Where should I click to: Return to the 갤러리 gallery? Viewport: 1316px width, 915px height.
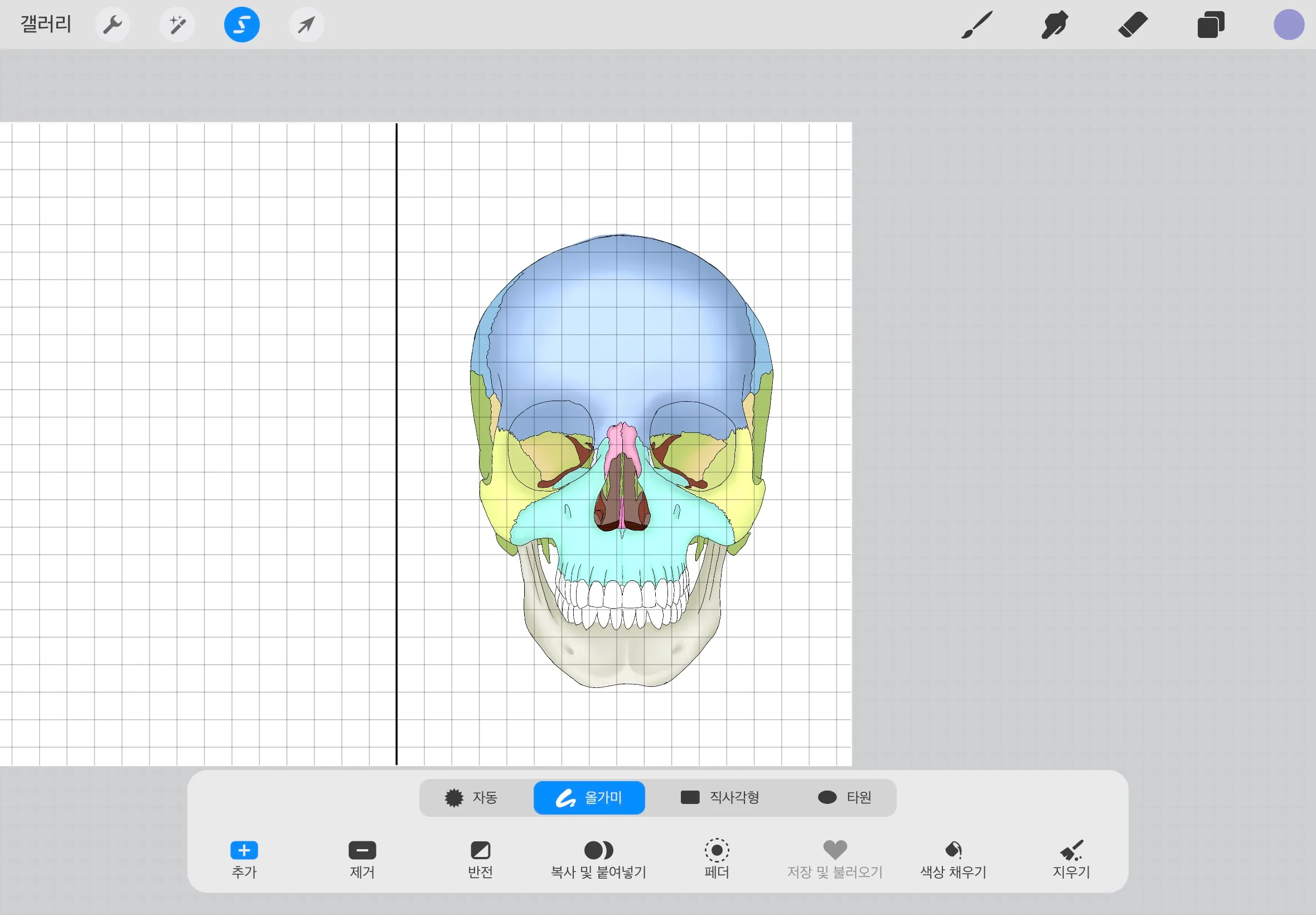pyautogui.click(x=46, y=25)
